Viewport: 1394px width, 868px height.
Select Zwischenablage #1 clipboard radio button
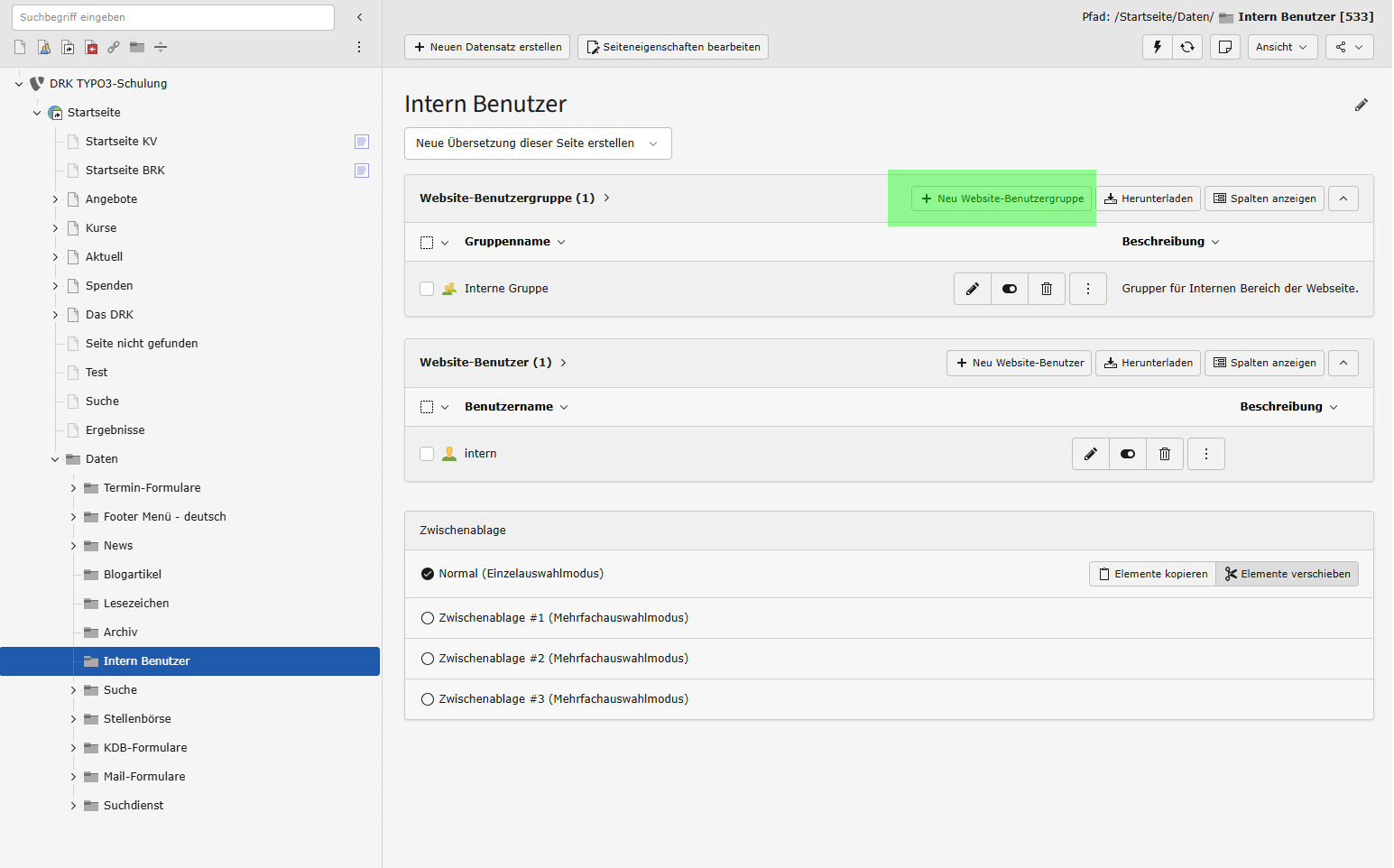(428, 618)
